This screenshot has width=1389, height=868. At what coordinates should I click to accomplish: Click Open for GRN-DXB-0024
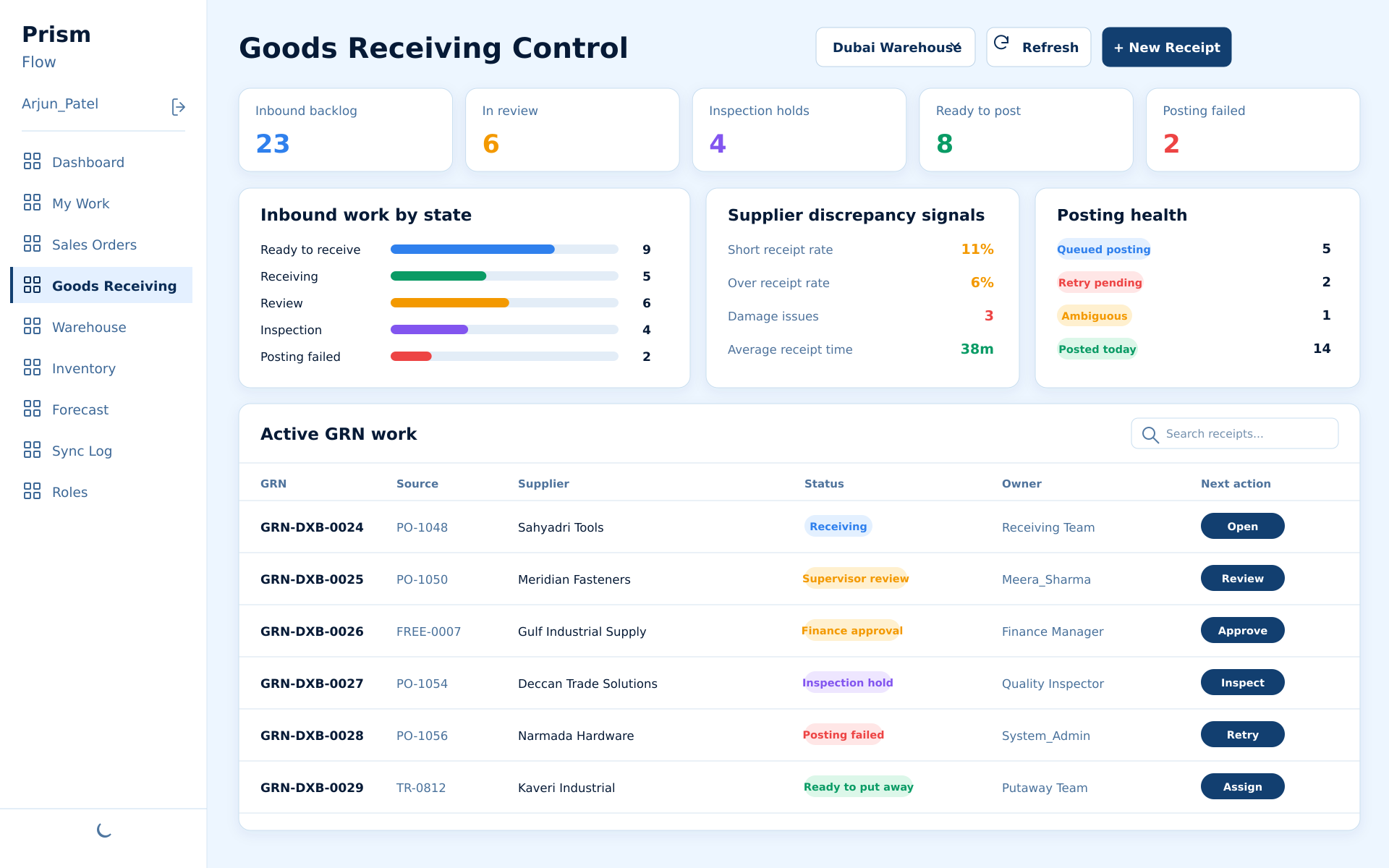click(1242, 526)
